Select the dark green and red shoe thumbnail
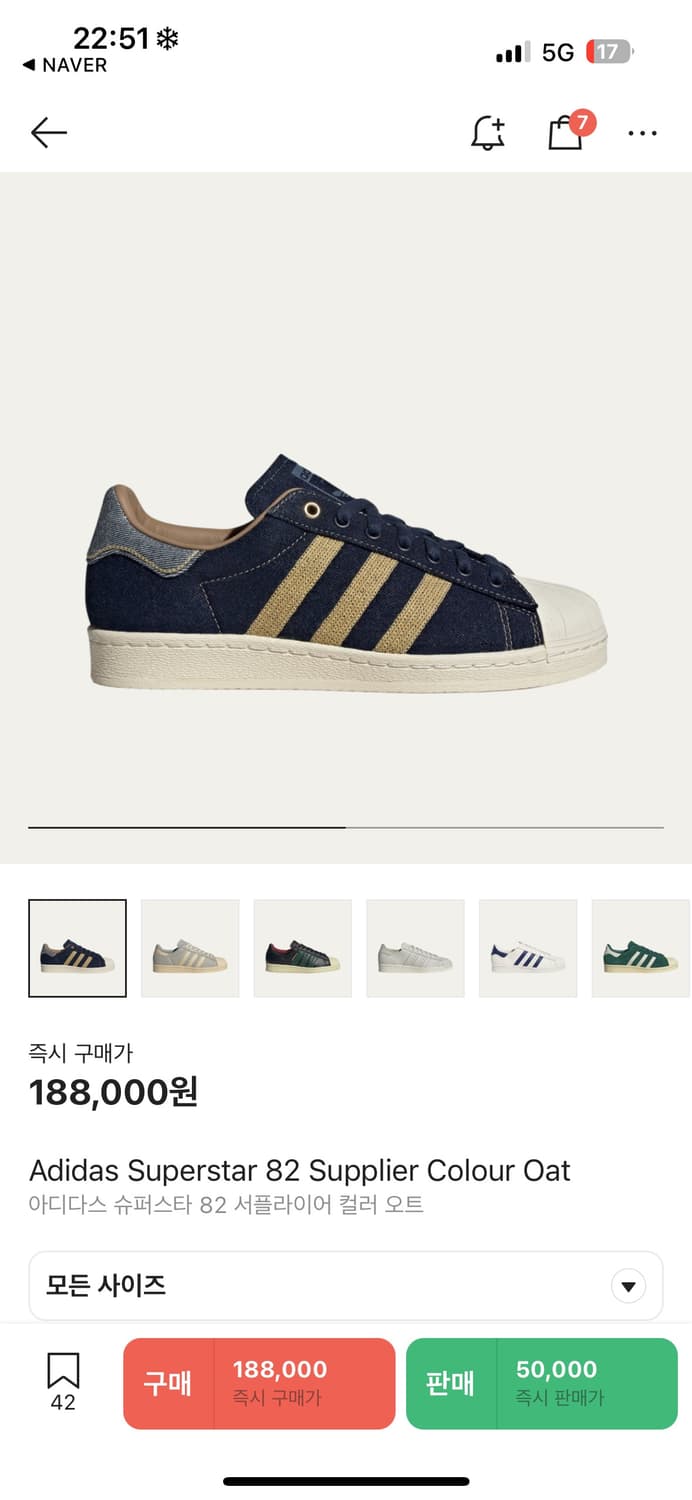Image resolution: width=692 pixels, height=1500 pixels. coord(303,949)
